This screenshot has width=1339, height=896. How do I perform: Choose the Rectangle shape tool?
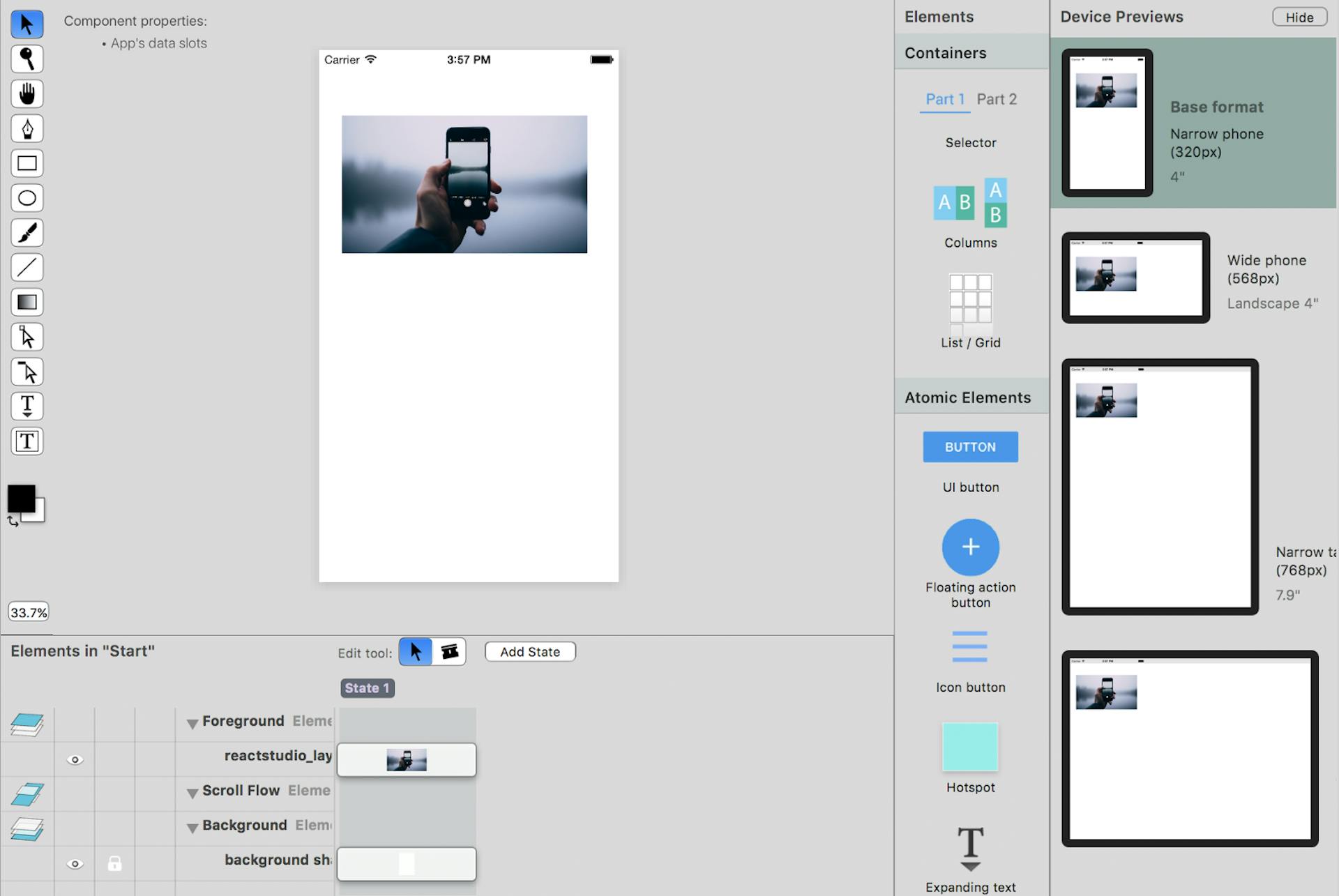coord(27,163)
